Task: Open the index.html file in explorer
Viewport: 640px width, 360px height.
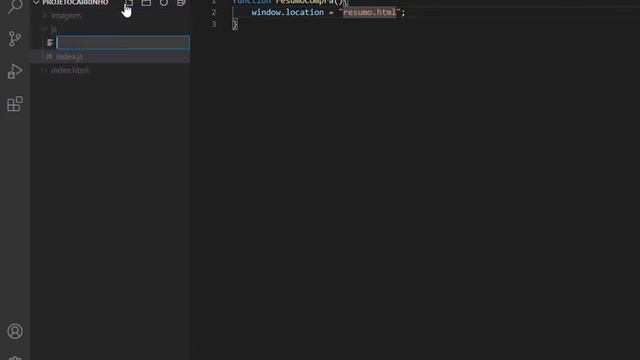Action: [x=69, y=70]
